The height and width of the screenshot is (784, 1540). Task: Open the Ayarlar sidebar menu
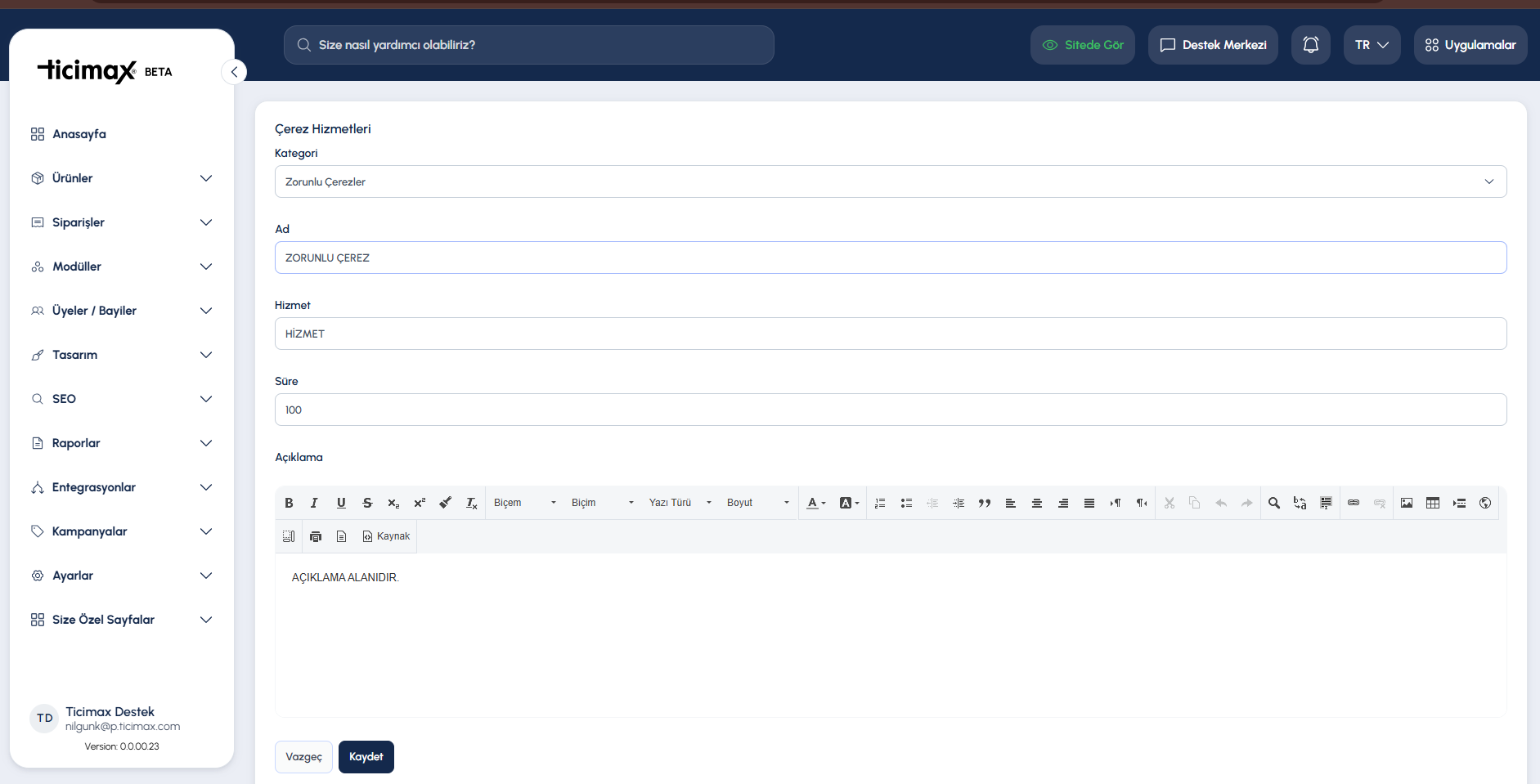[122, 576]
